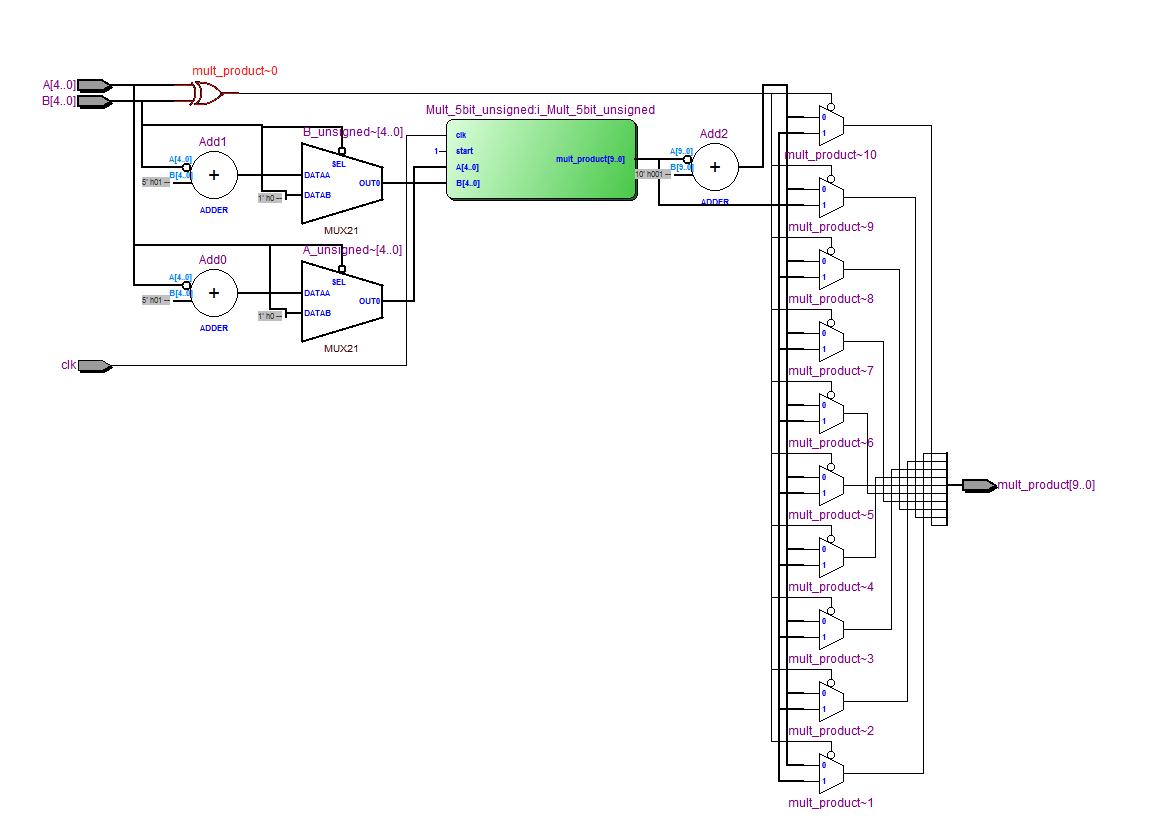
Task: Select the Add1 adder circle
Action: pos(214,175)
